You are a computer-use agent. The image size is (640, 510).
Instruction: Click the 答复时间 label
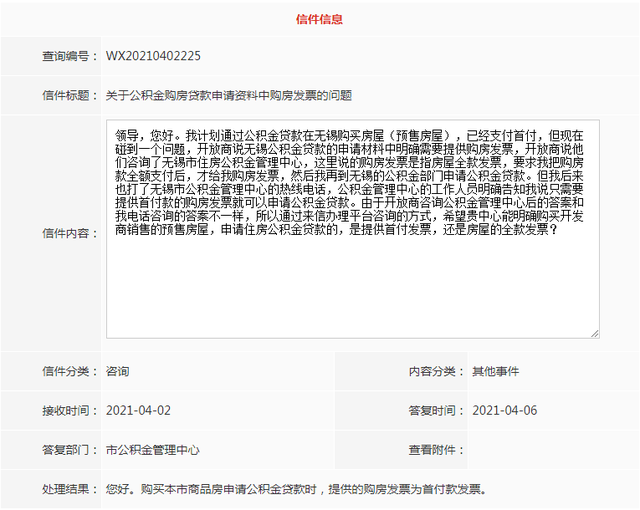click(436, 410)
